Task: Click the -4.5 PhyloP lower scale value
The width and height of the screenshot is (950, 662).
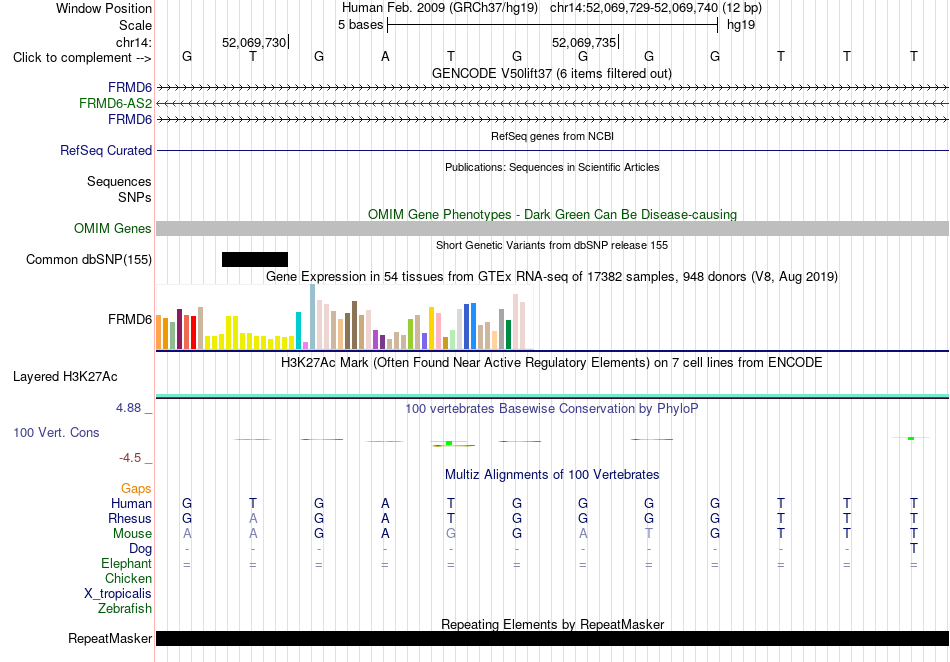Action: pos(130,458)
